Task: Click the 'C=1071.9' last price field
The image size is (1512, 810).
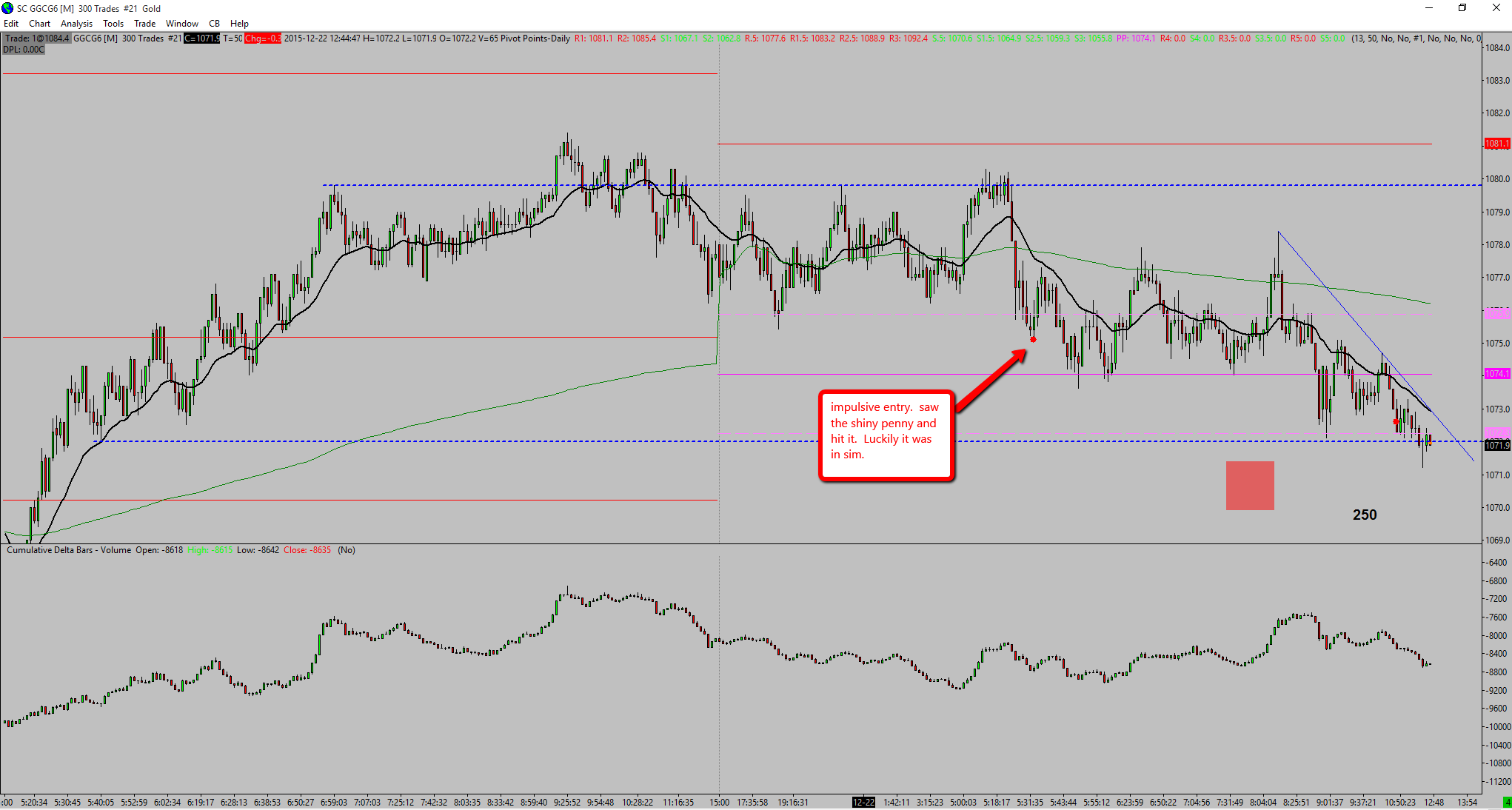Action: [x=202, y=39]
